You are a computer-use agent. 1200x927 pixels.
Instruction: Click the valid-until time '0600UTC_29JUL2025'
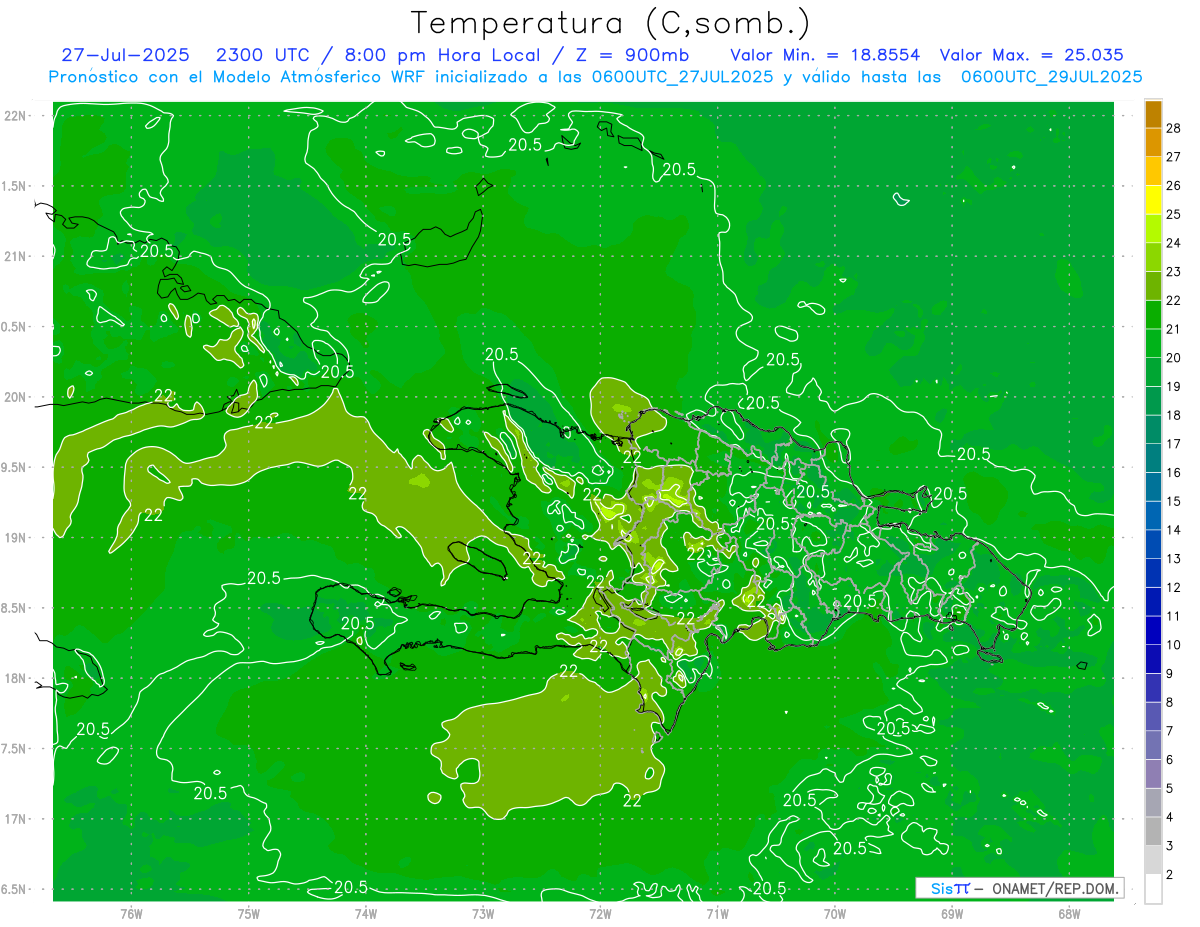click(x=1051, y=77)
